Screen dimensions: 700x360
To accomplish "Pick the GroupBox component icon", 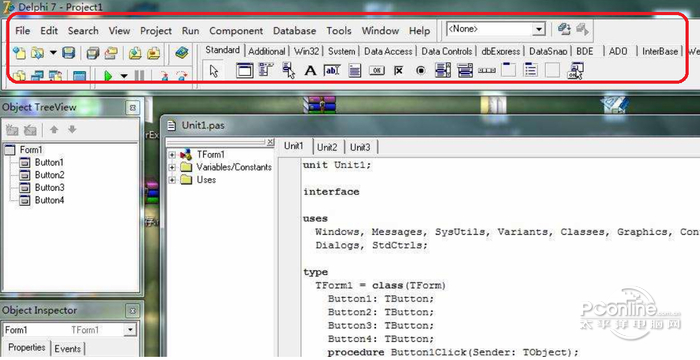I will pyautogui.click(x=508, y=70).
